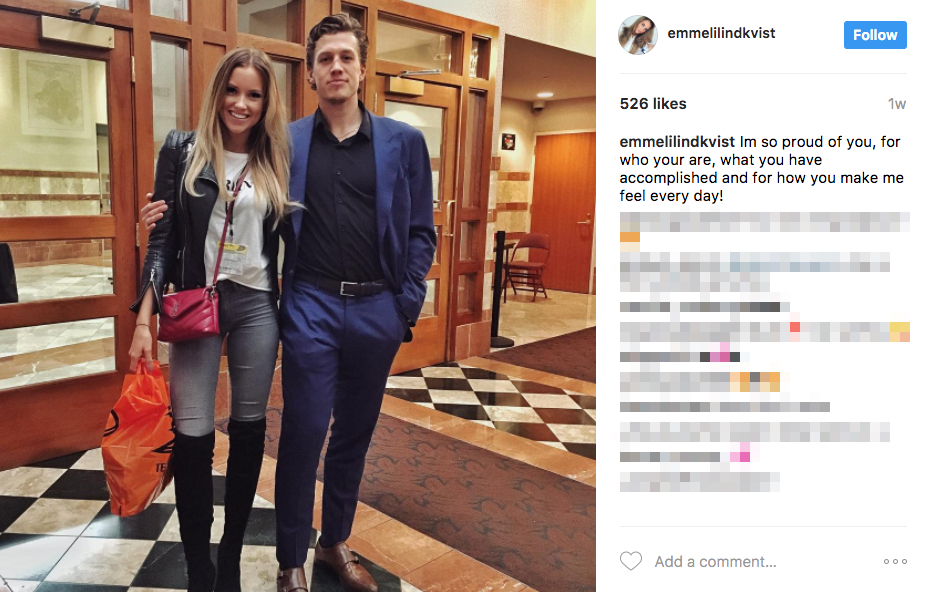This screenshot has width=925, height=592.
Task: Open emmelilindkvist username beside the profile picture
Action: point(721,33)
